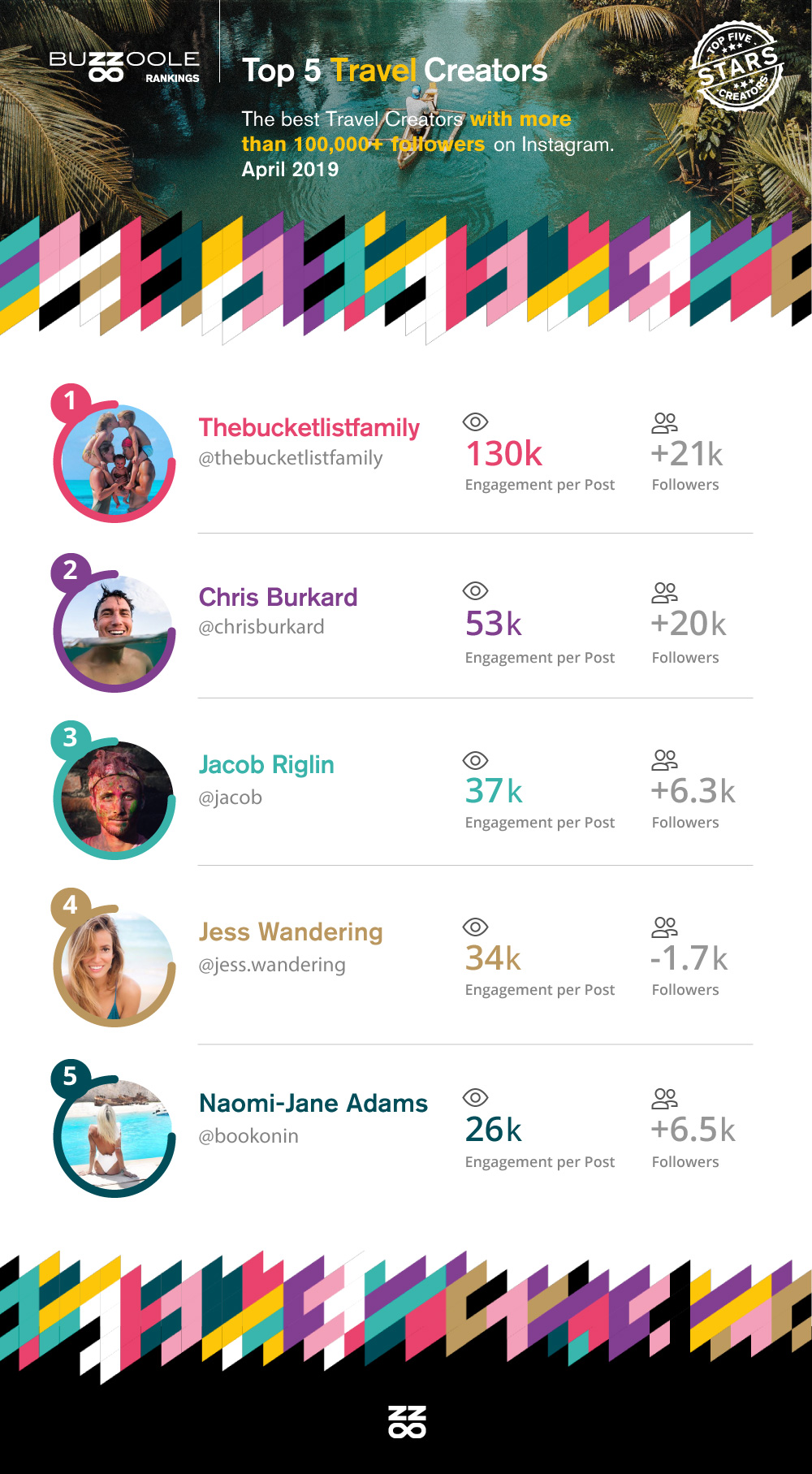Click the @bookonin handle
Screen dimensions: 812x1474
pos(248,1136)
